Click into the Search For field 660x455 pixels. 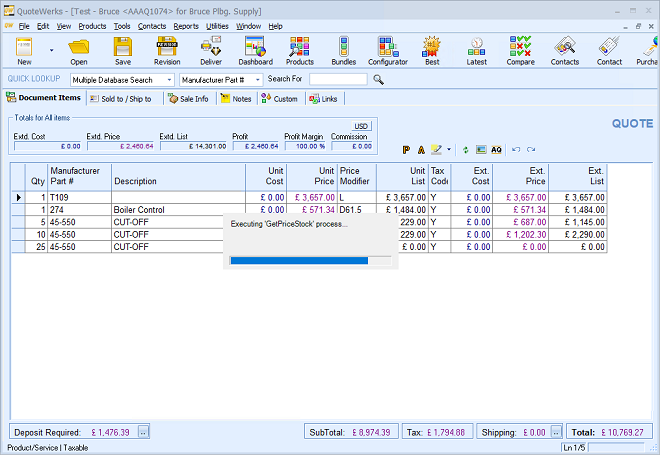pyautogui.click(x=338, y=79)
